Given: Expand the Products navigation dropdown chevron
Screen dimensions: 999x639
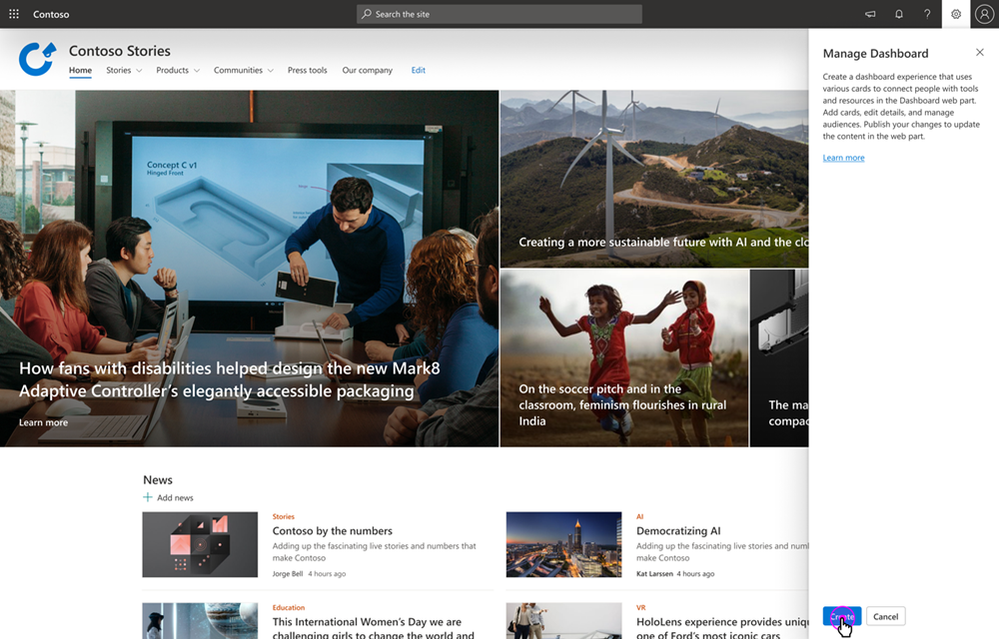Looking at the screenshot, I should click(197, 71).
